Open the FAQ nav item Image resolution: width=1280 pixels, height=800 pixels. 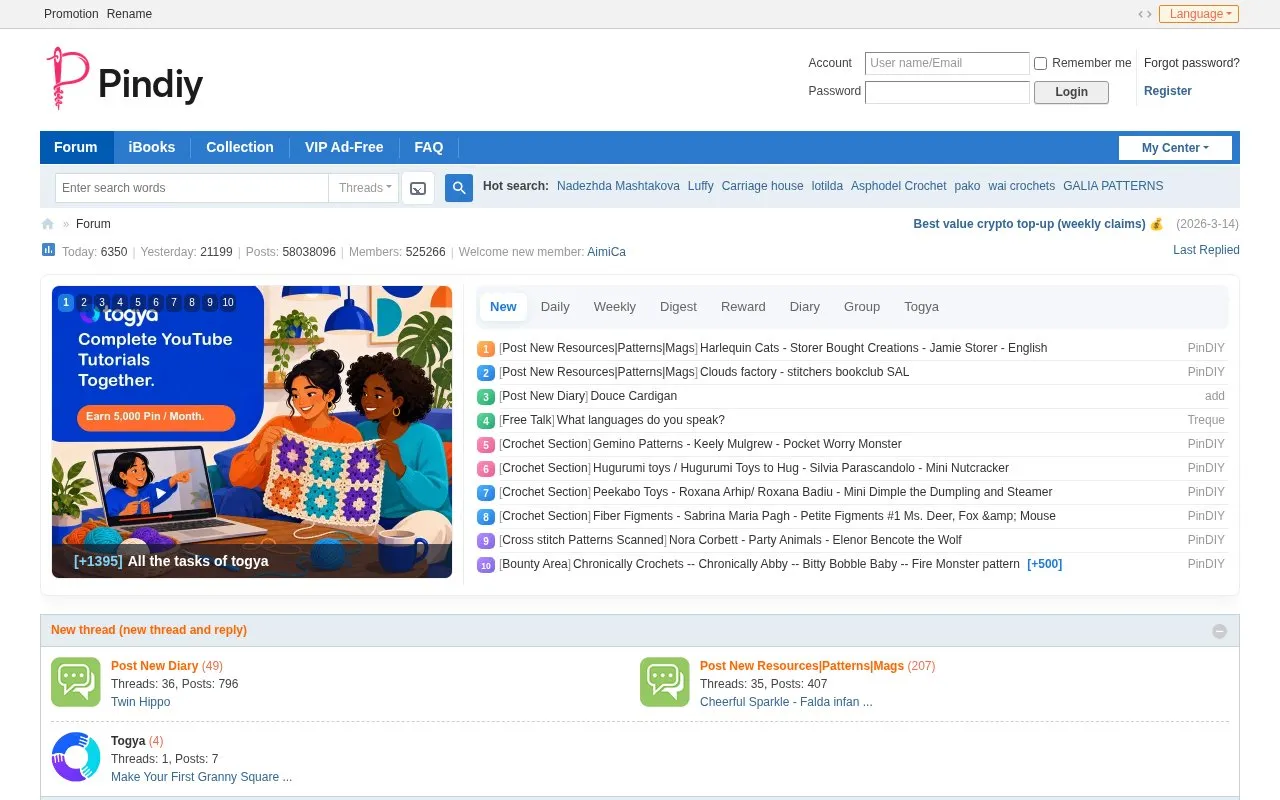429,147
